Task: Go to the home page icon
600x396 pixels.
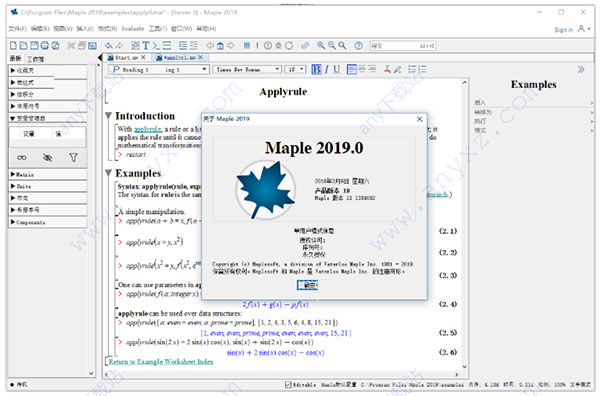Action: coord(220,46)
